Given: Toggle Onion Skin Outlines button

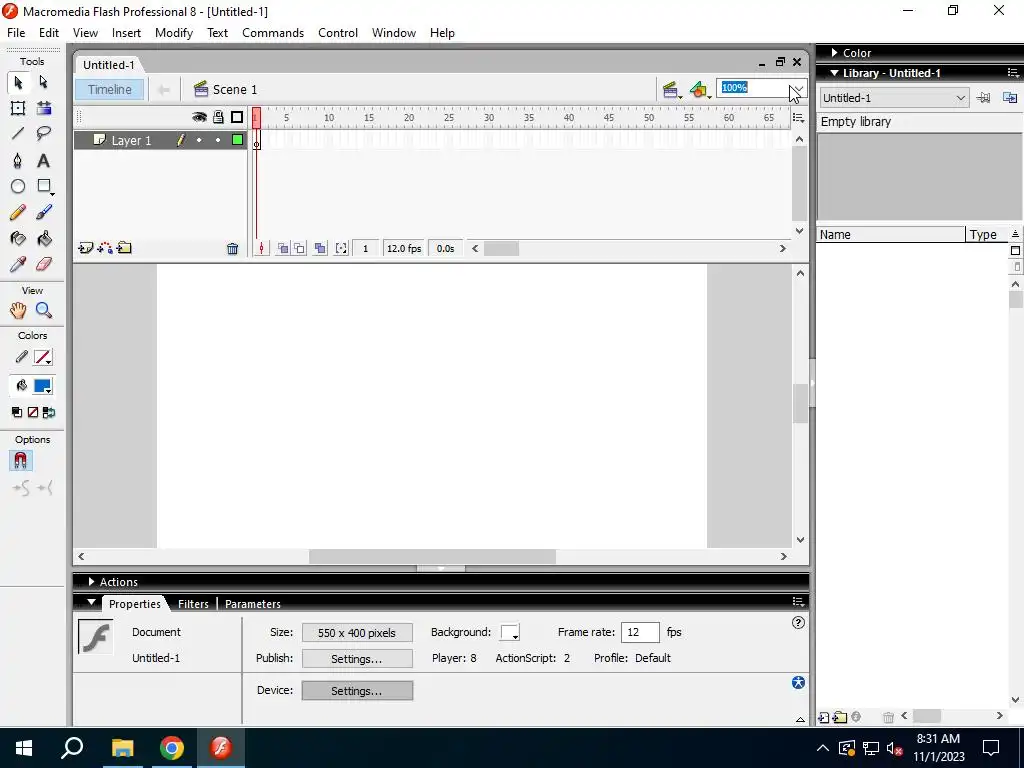Looking at the screenshot, I should coord(299,248).
